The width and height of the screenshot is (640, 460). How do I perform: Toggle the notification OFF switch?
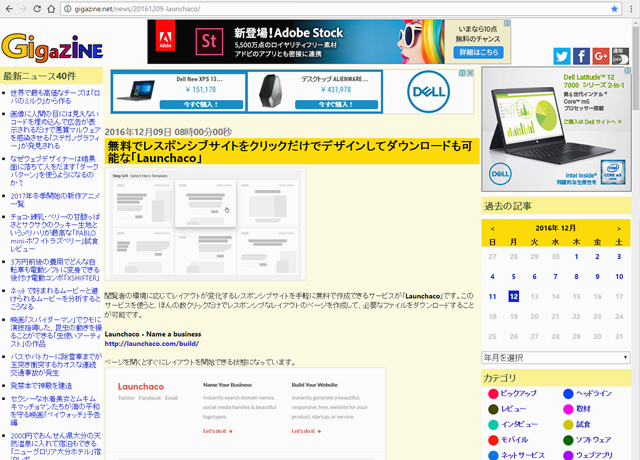click(x=622, y=56)
